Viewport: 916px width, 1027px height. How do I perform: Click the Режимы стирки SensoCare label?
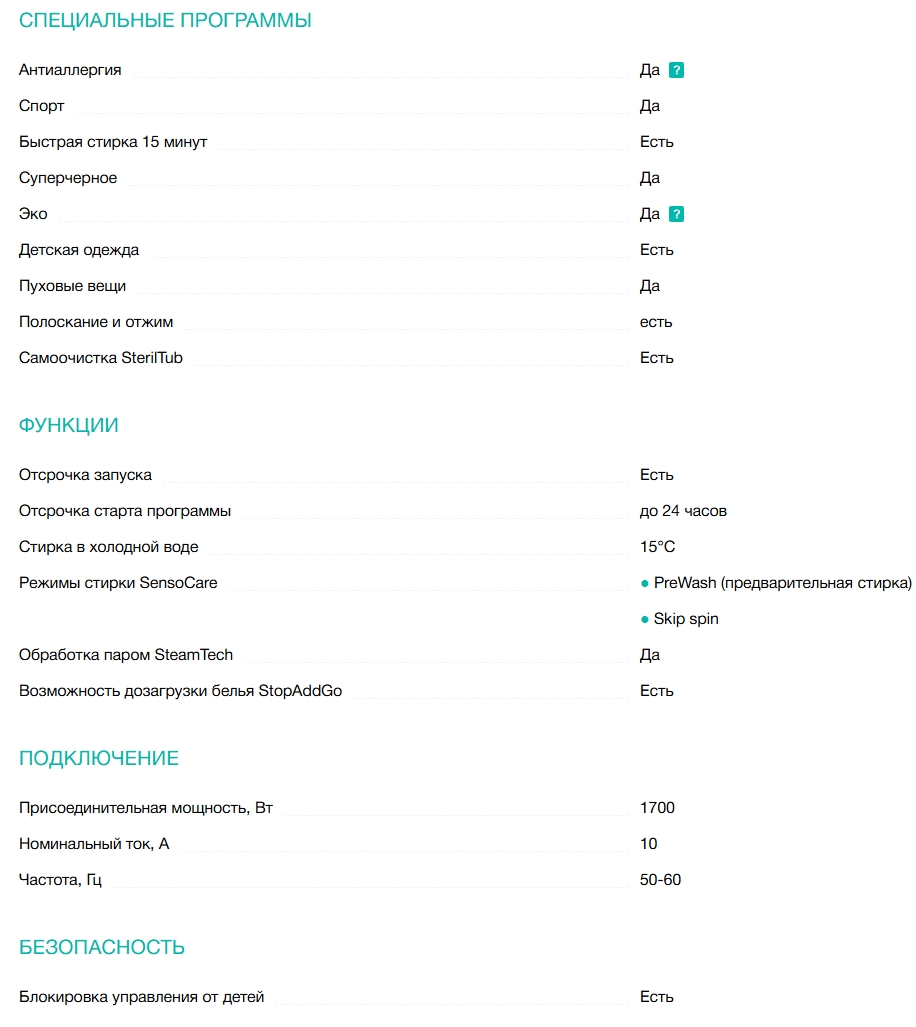[x=118, y=583]
